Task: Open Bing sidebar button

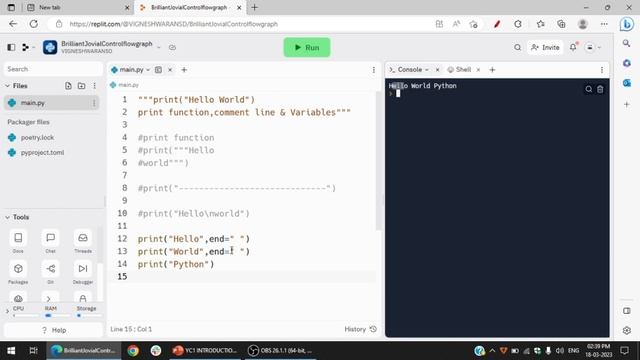Action: 627,24
